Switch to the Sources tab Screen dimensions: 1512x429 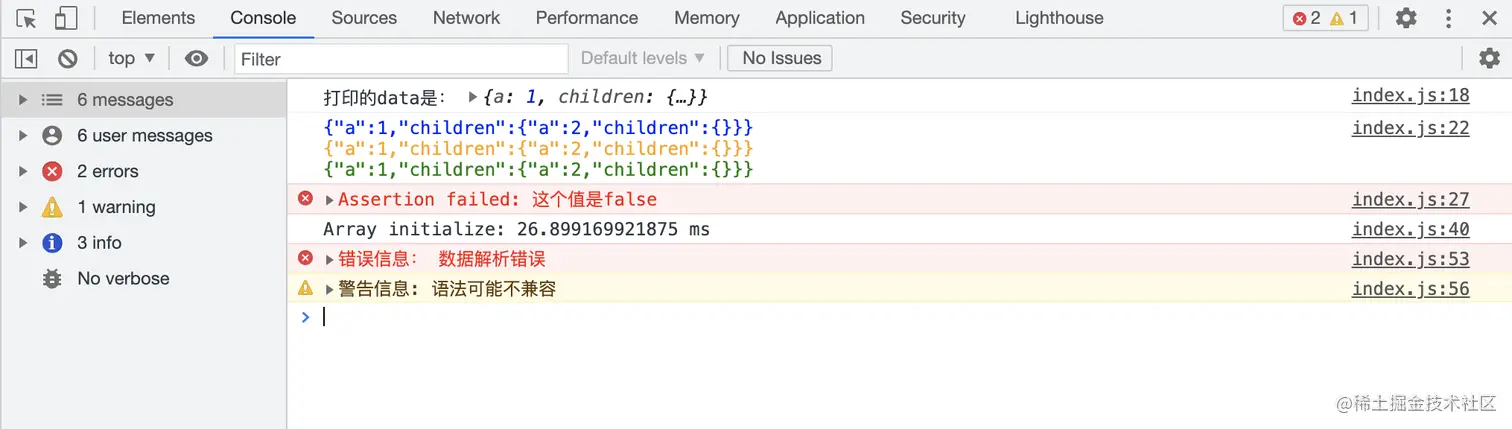pos(364,18)
